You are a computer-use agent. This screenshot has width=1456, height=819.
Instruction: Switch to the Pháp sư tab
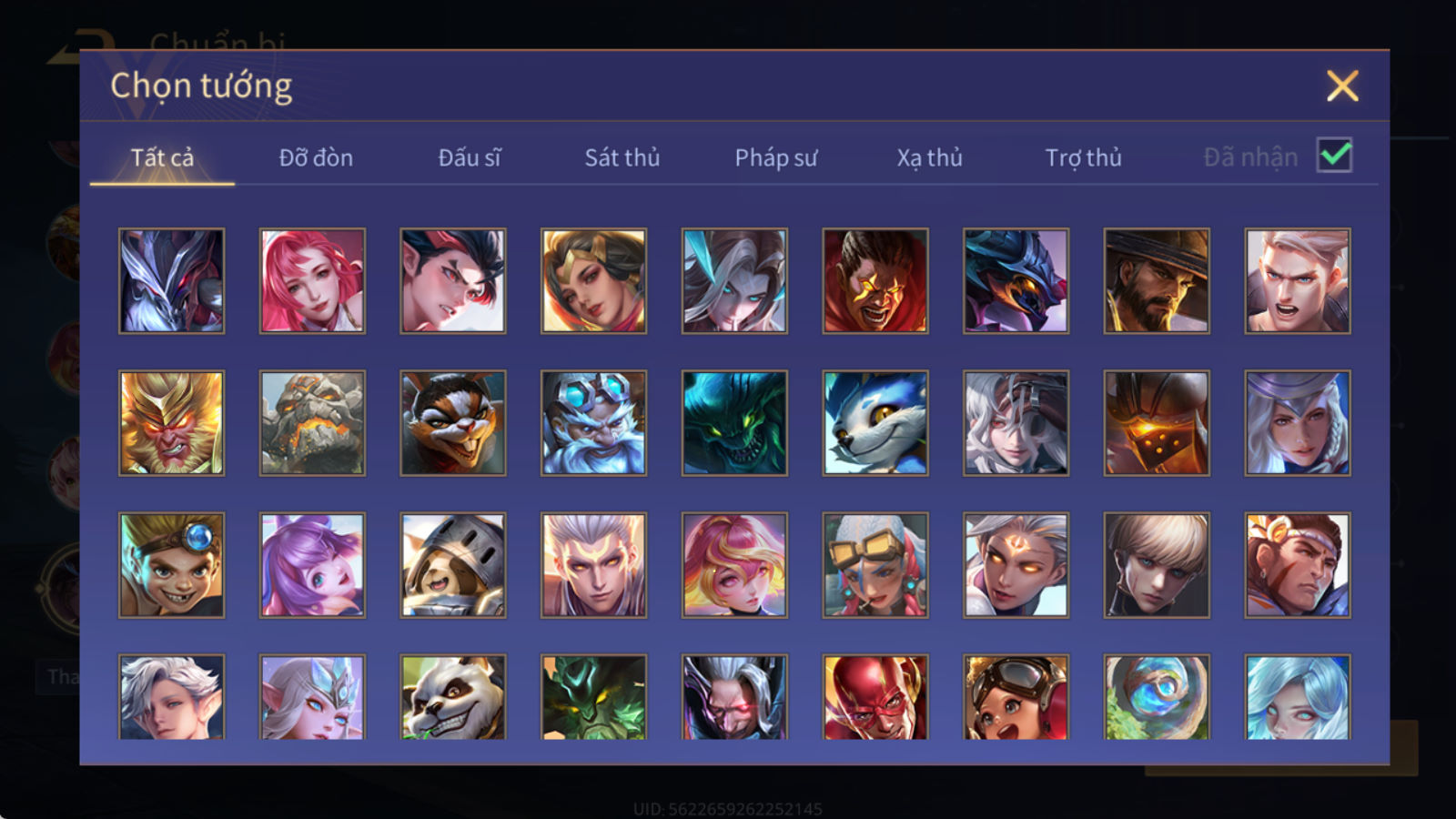776,158
